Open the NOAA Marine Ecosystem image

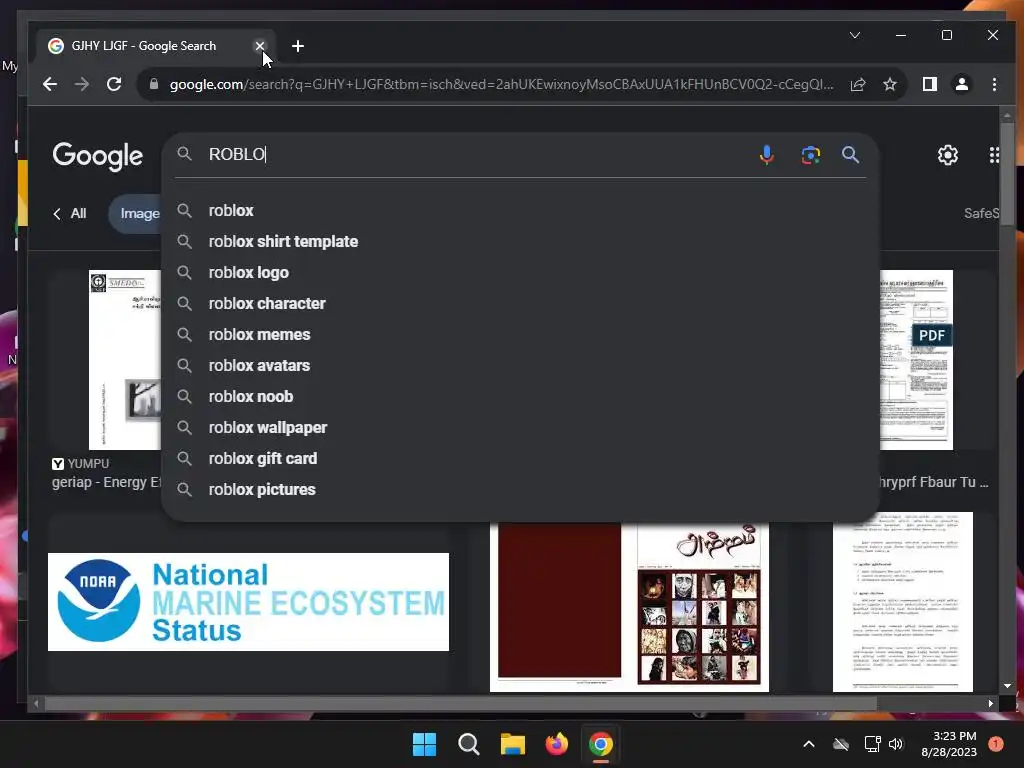click(248, 602)
